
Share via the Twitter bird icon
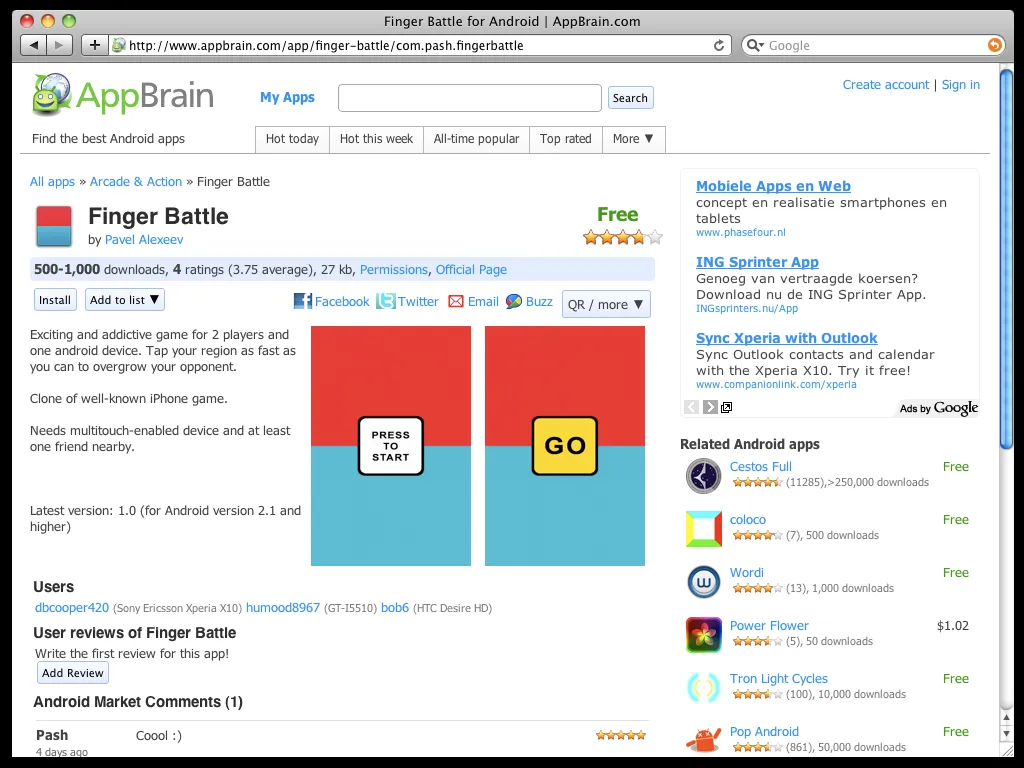(x=385, y=301)
